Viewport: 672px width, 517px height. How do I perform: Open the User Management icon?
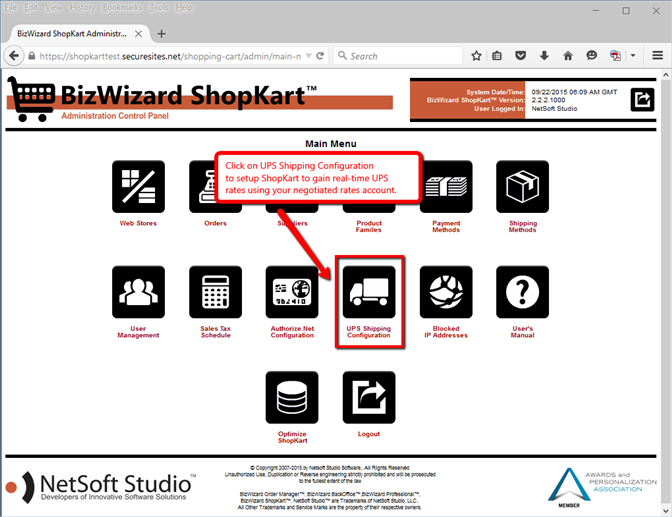[138, 292]
